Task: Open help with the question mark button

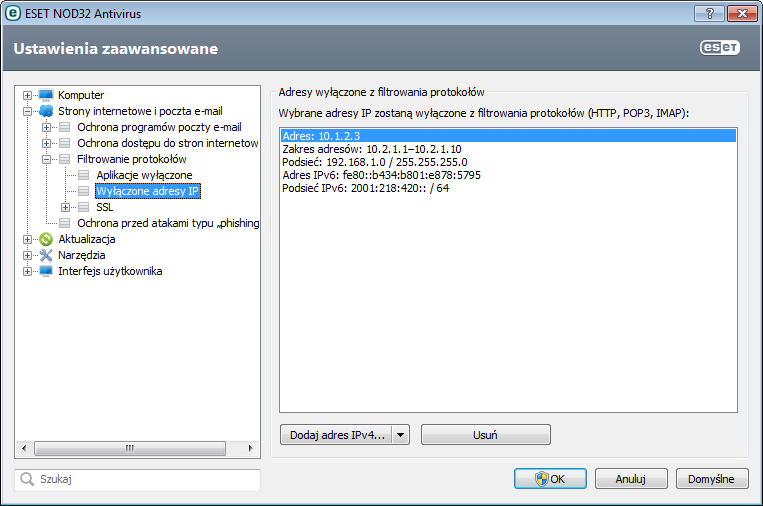Action: pos(709,13)
